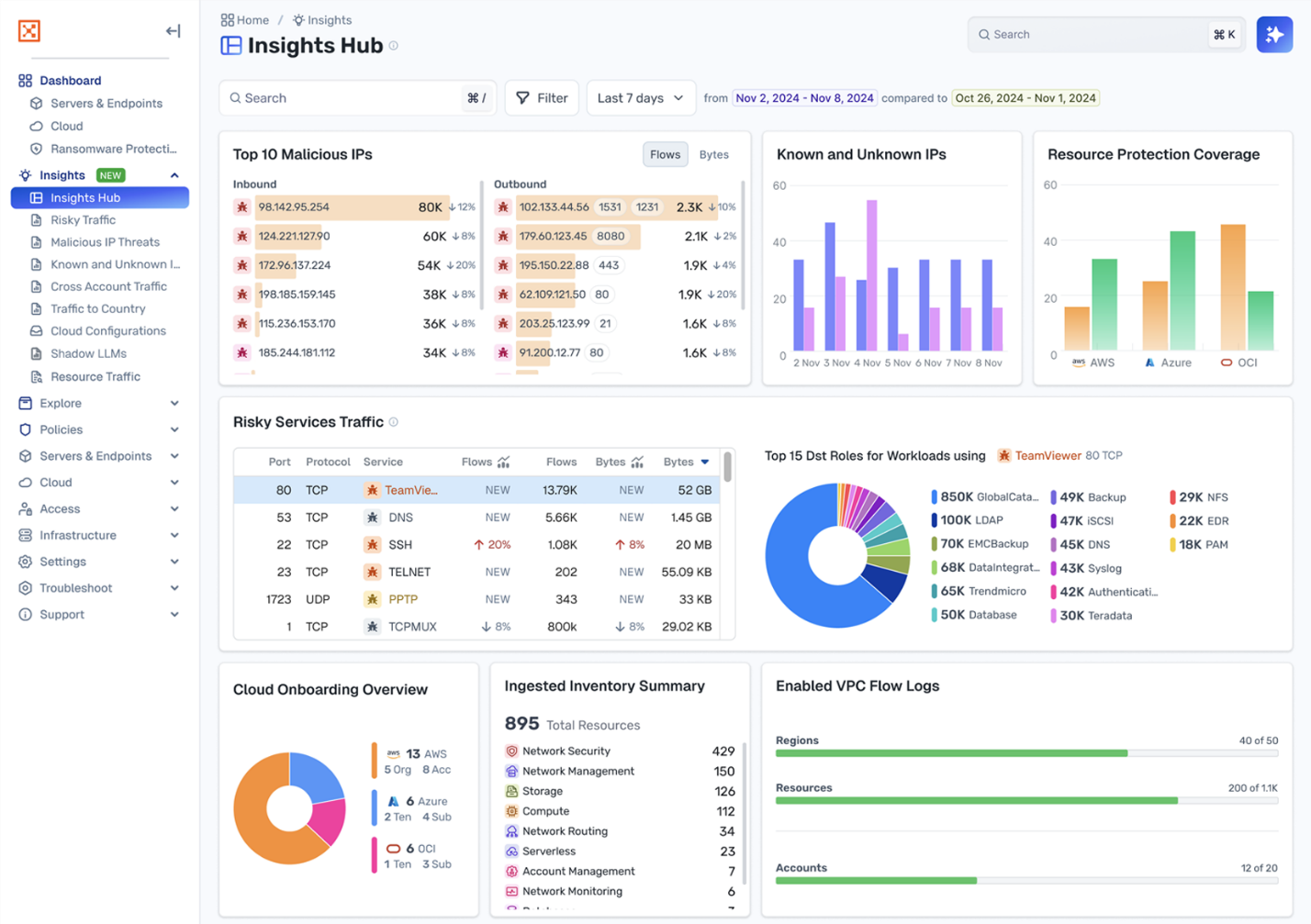Click the AWS logo in Cloud Onboarding legend
Screen dimensions: 1311x924
click(393, 753)
